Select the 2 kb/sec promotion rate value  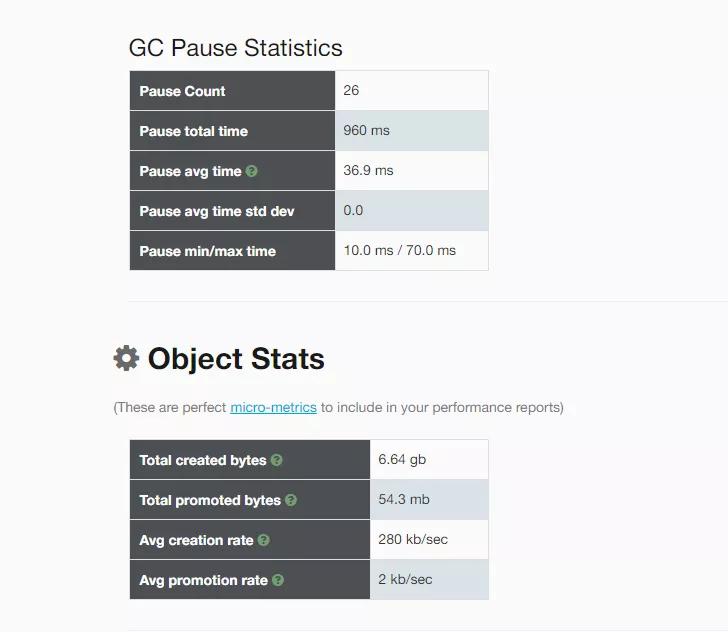[x=405, y=579]
